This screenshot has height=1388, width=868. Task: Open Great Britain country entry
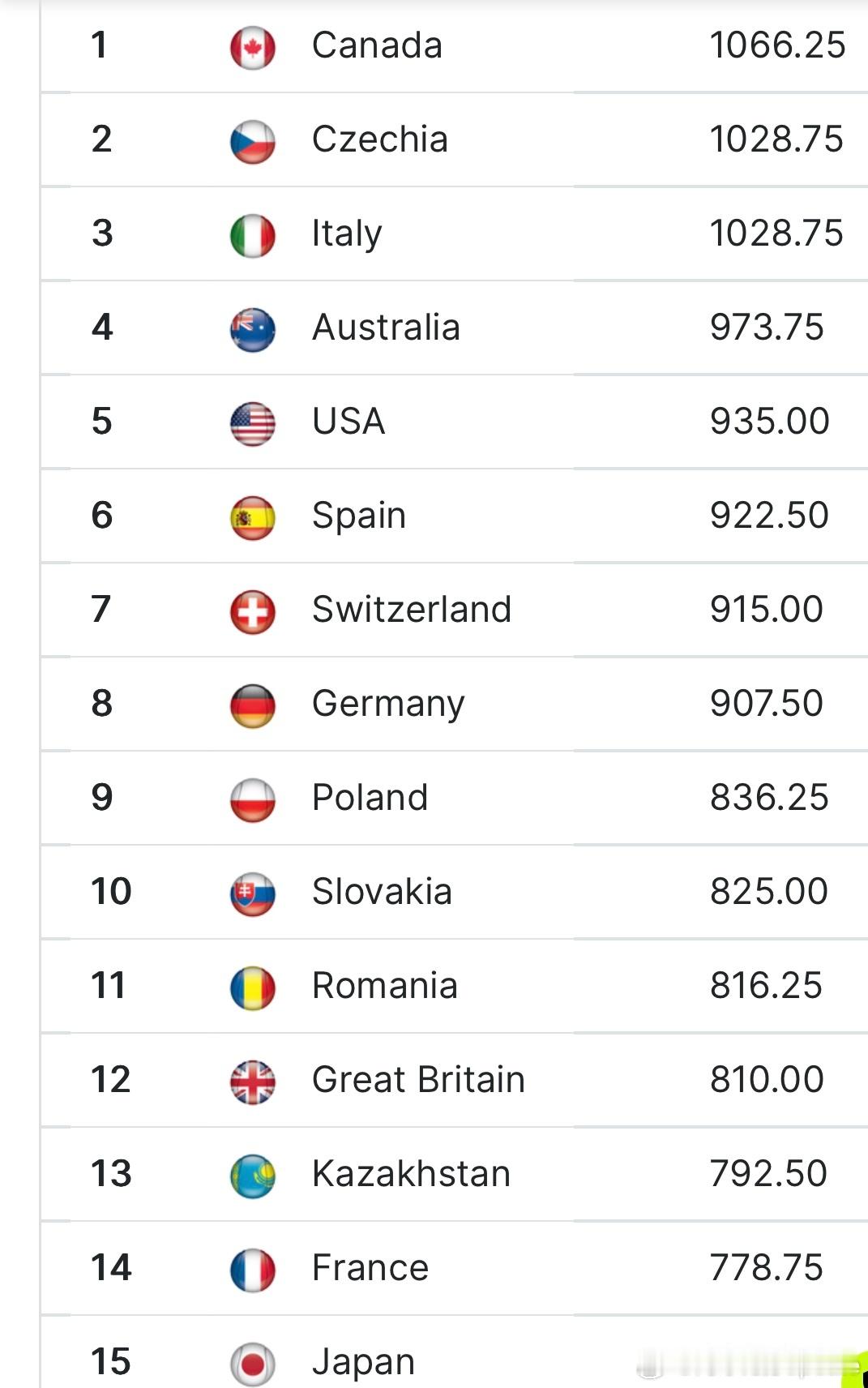418,1080
